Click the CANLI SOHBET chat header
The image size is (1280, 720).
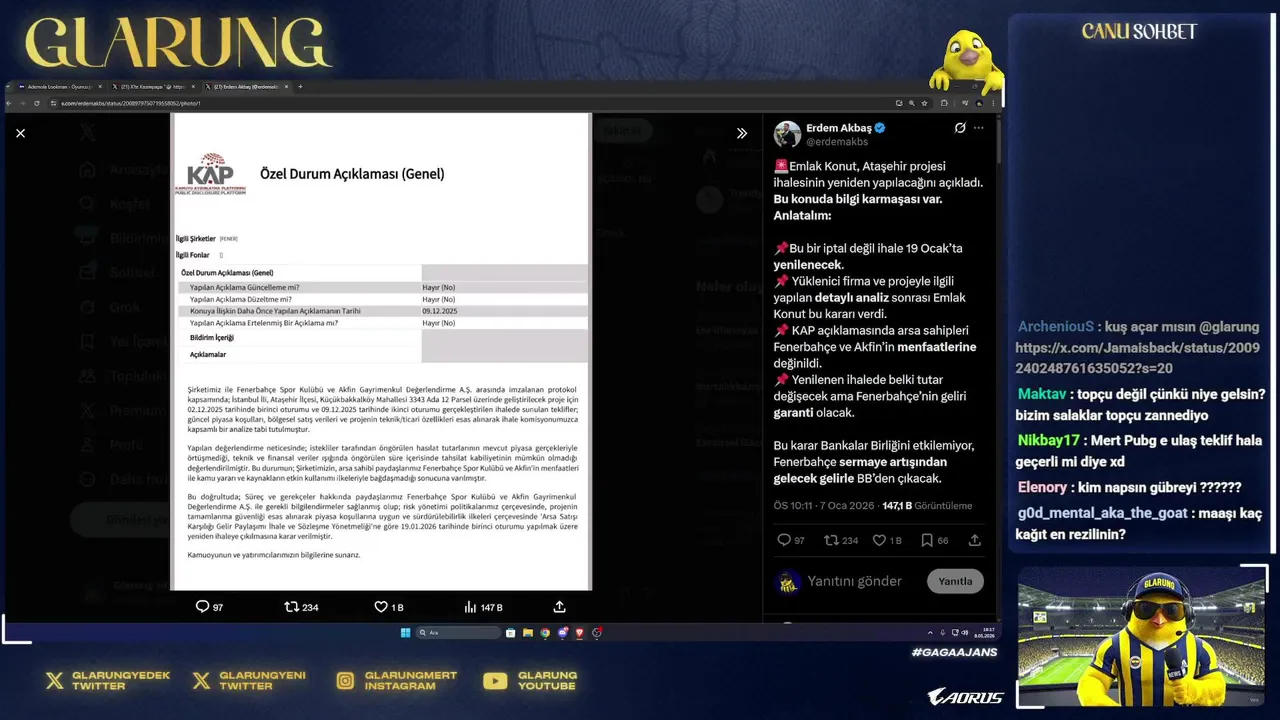coord(1139,32)
